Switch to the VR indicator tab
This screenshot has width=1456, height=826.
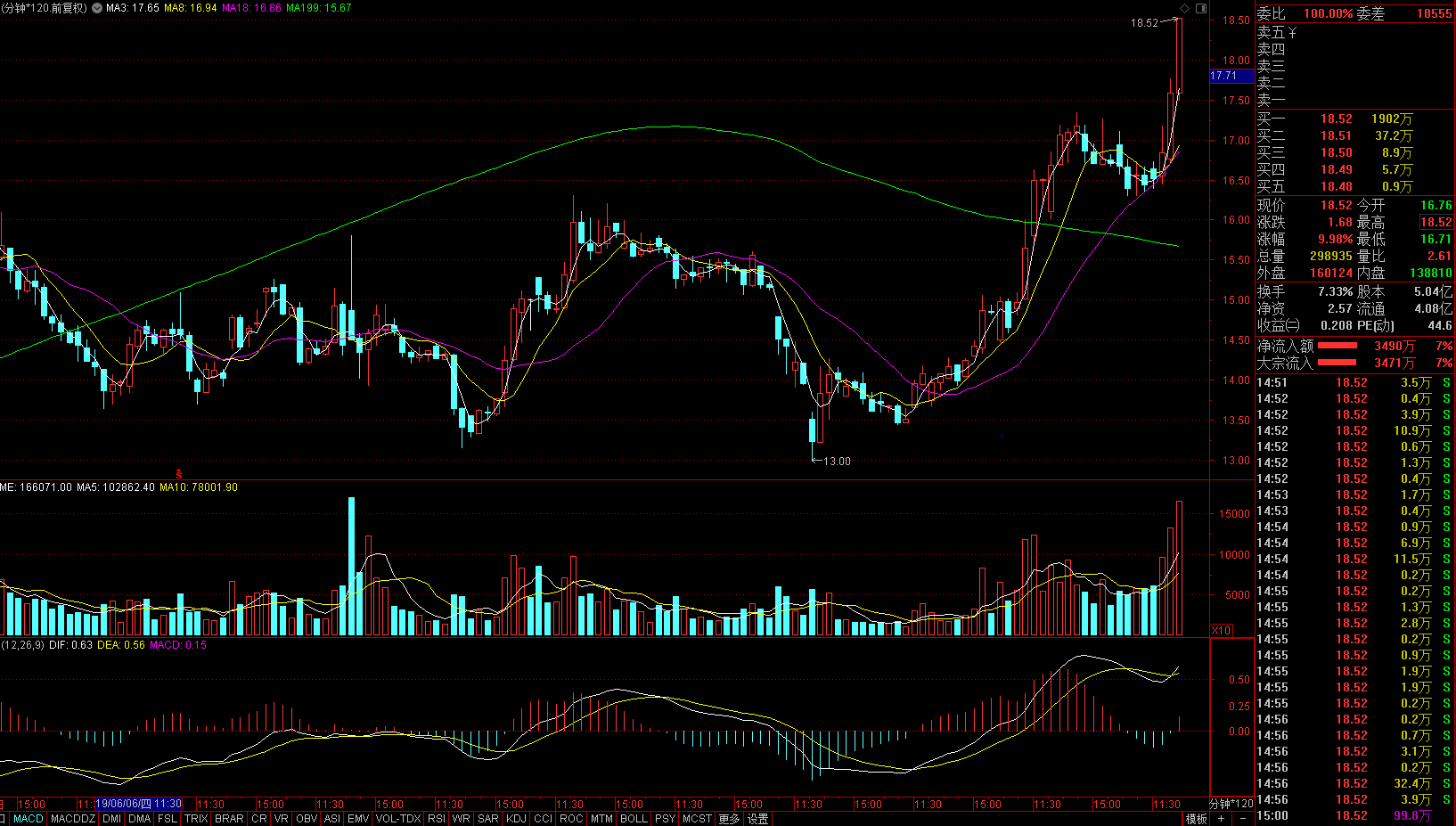282,819
